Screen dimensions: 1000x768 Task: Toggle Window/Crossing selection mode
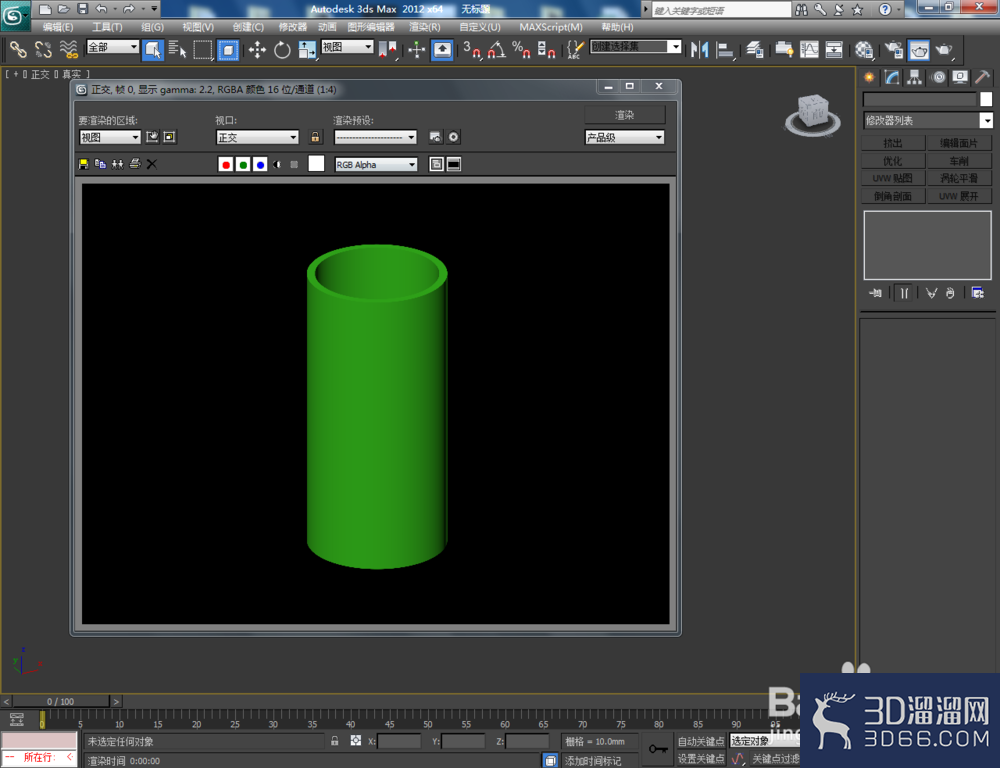(x=228, y=50)
